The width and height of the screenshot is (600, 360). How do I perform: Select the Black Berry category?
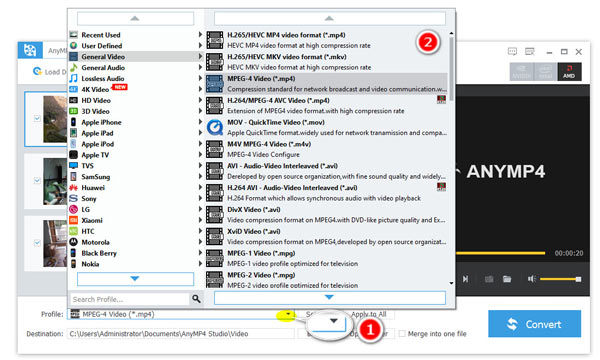click(136, 253)
